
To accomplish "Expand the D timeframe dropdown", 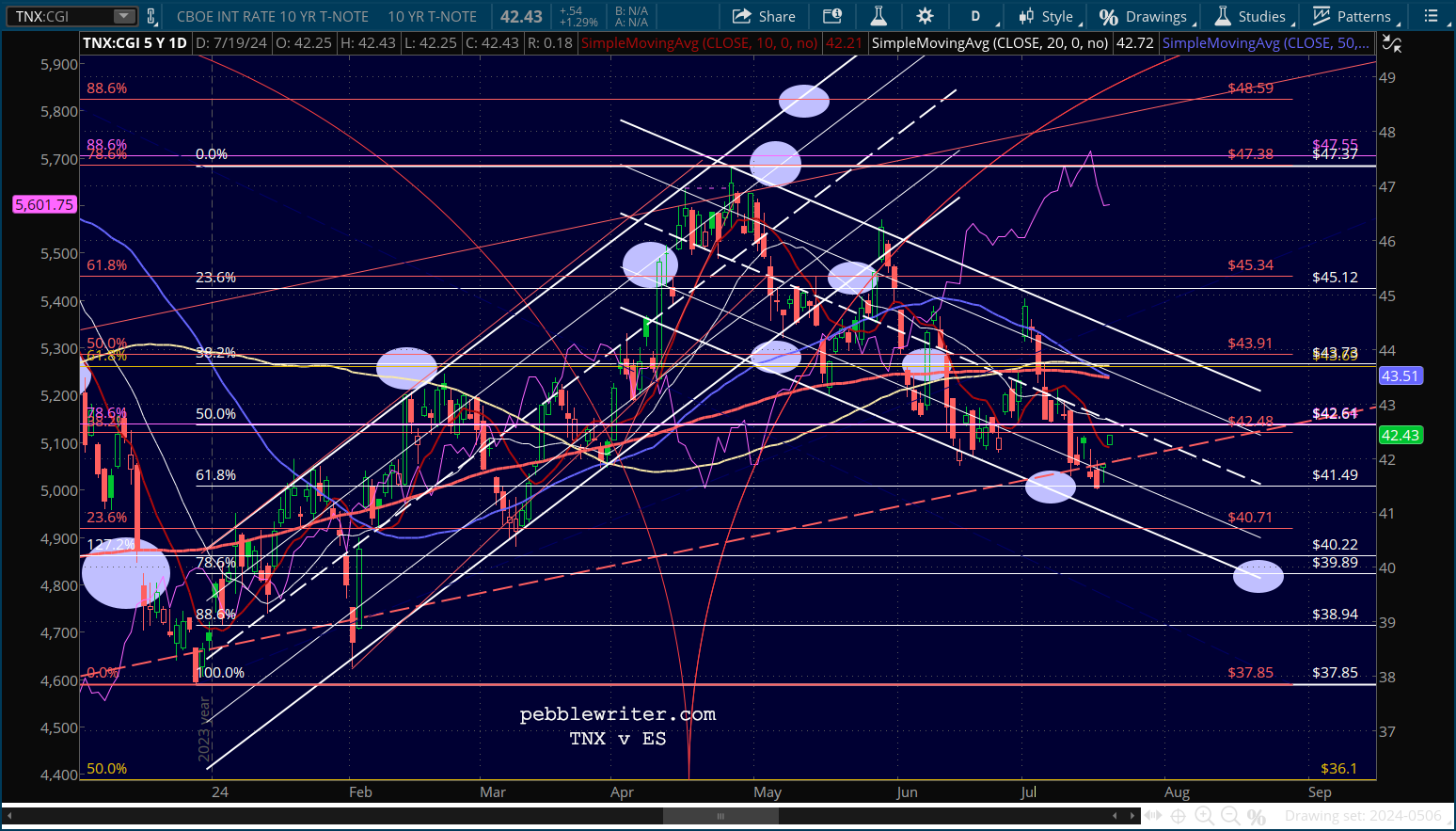I will tap(979, 16).
